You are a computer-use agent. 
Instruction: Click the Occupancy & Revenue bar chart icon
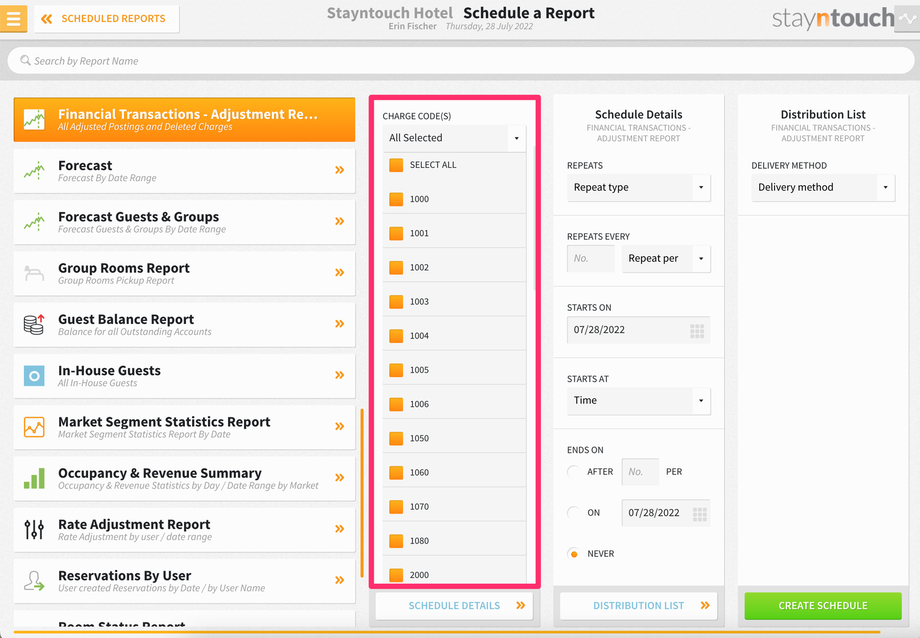click(x=34, y=478)
